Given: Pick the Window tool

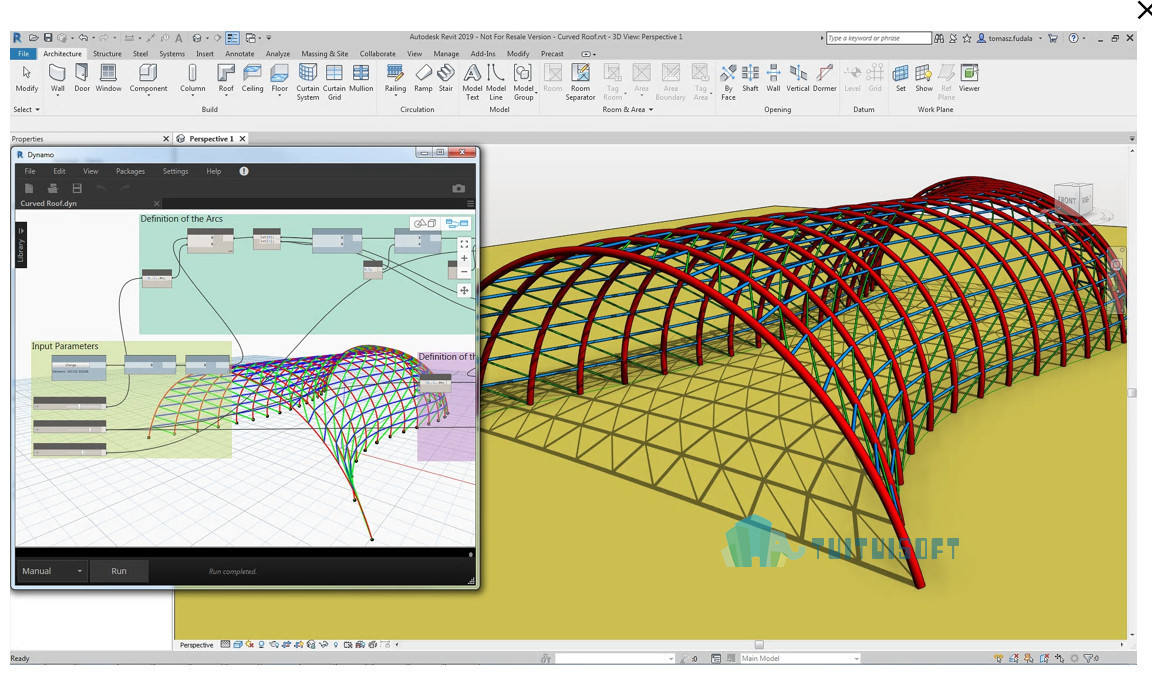Looking at the screenshot, I should click(108, 78).
